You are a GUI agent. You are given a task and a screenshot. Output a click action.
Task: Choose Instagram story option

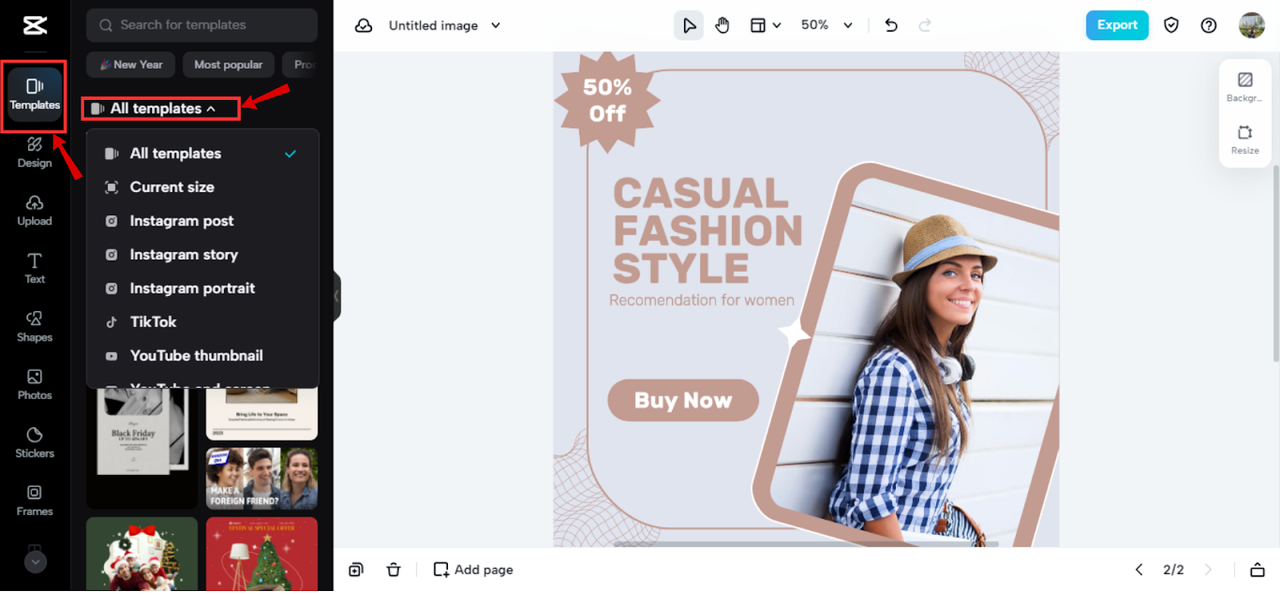pyautogui.click(x=202, y=254)
